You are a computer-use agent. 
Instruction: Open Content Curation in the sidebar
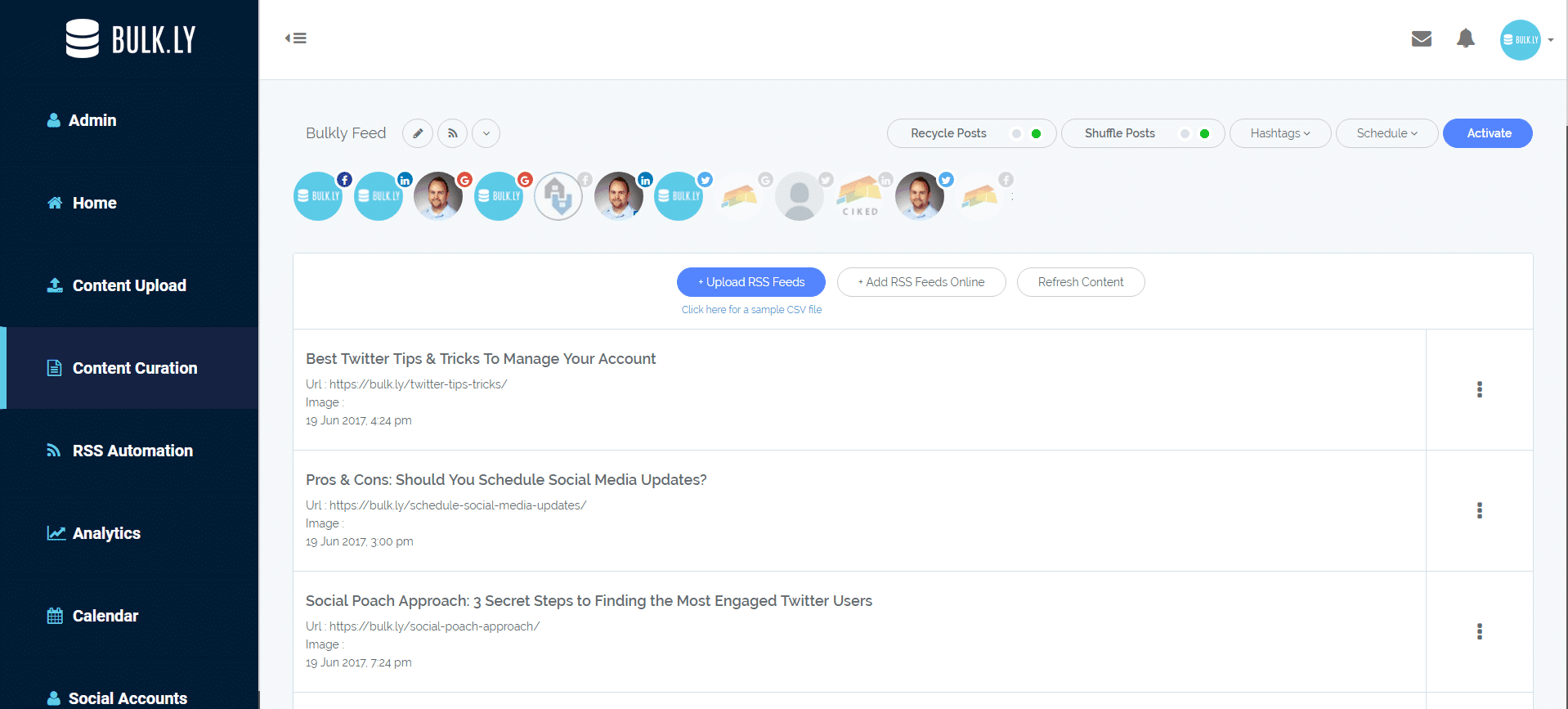[x=129, y=368]
